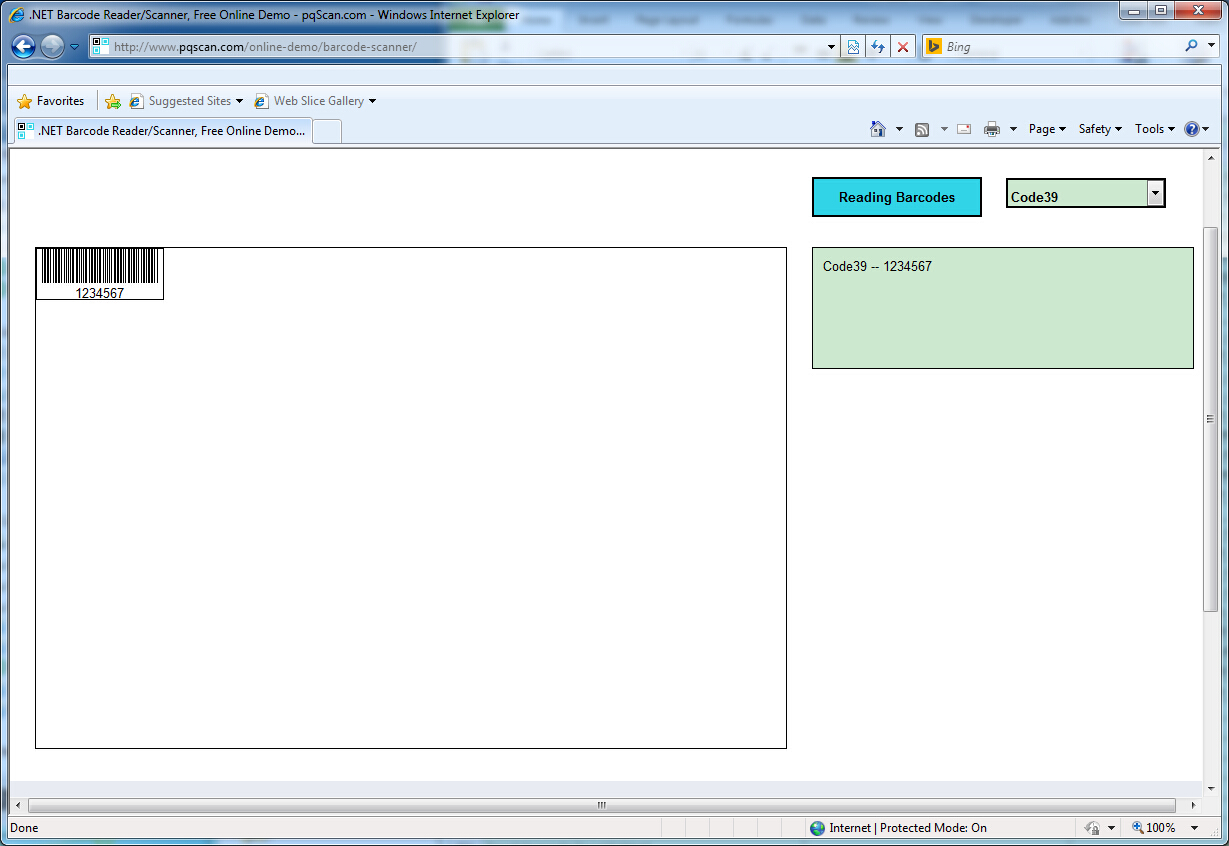Viewport: 1229px width, 846px height.
Task: Click the Internet Explorer title bar icon
Action: 17,15
